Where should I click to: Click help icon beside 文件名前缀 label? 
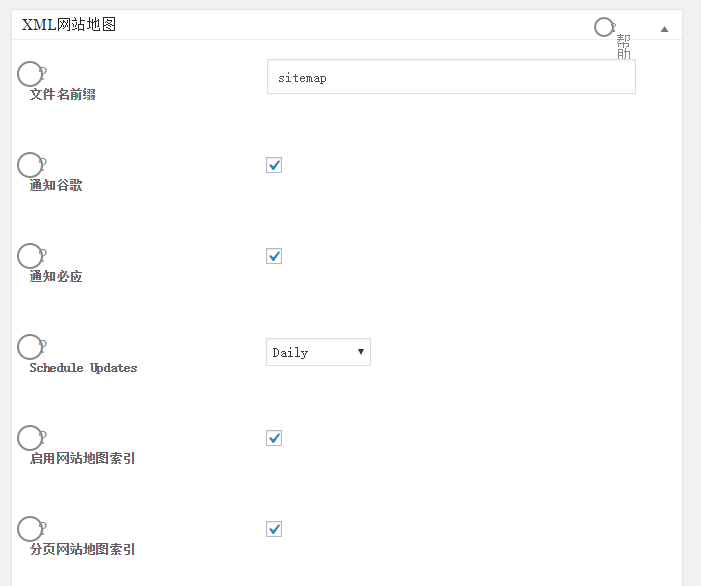30,73
